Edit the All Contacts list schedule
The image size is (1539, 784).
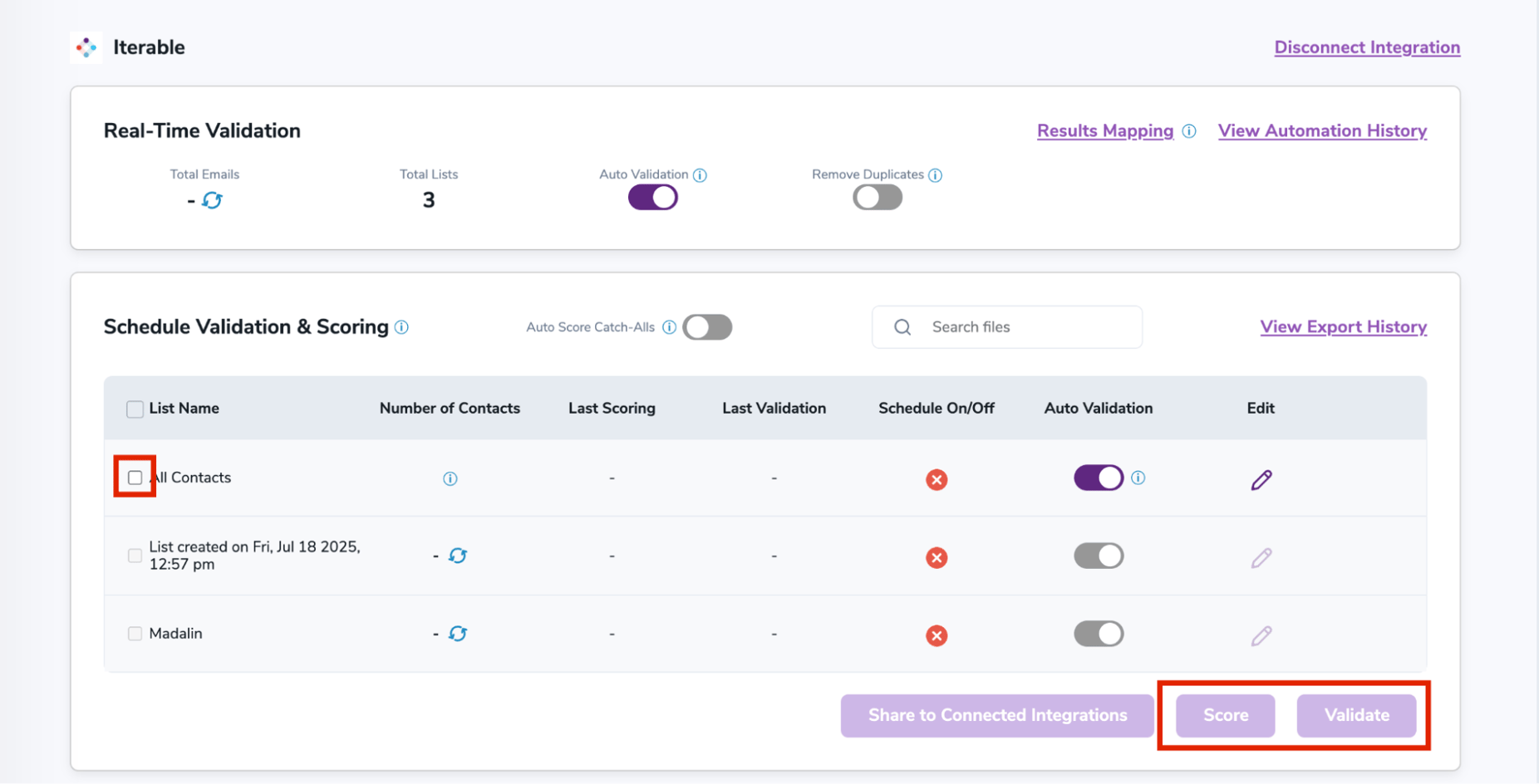tap(1261, 479)
